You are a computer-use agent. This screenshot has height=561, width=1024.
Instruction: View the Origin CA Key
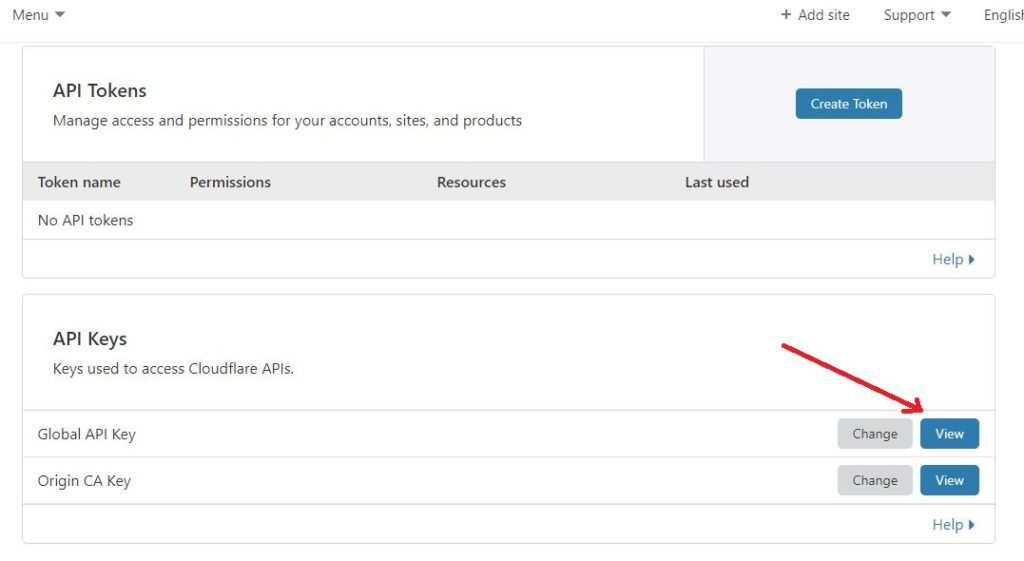pyautogui.click(x=949, y=480)
